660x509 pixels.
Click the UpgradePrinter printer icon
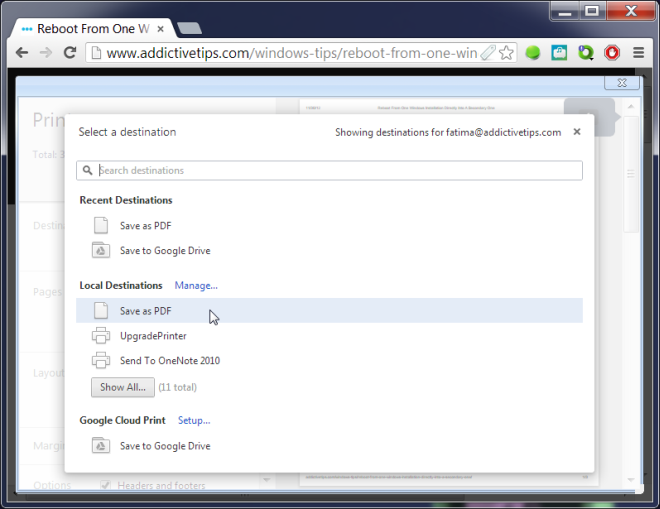click(x=101, y=336)
